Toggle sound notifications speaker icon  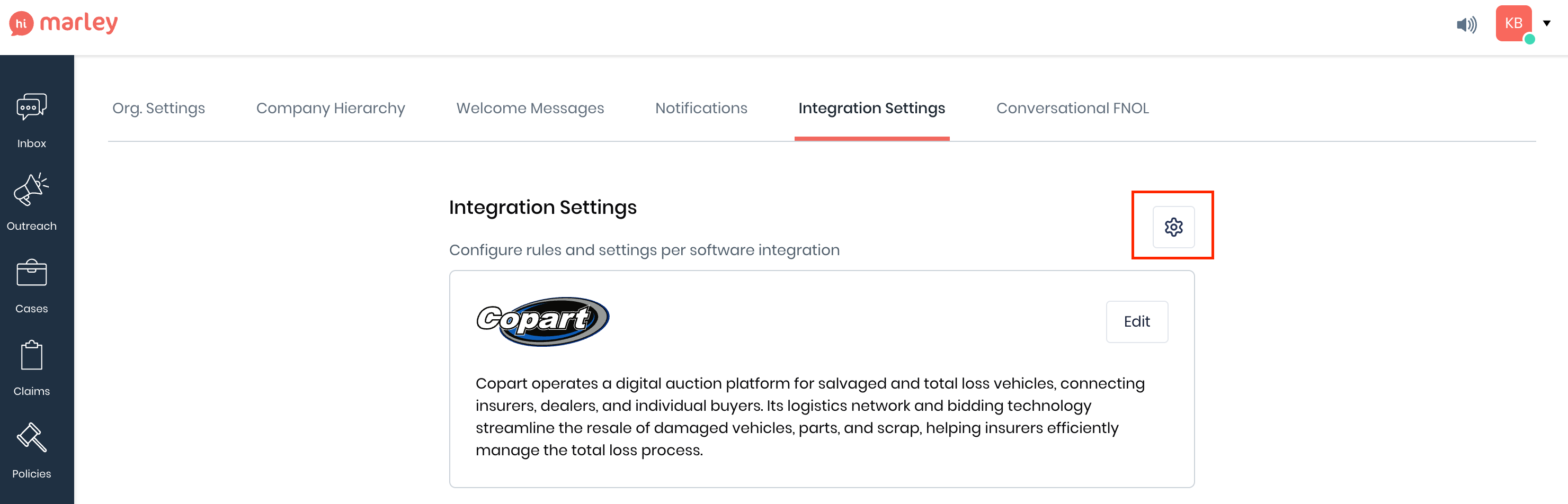[1466, 24]
